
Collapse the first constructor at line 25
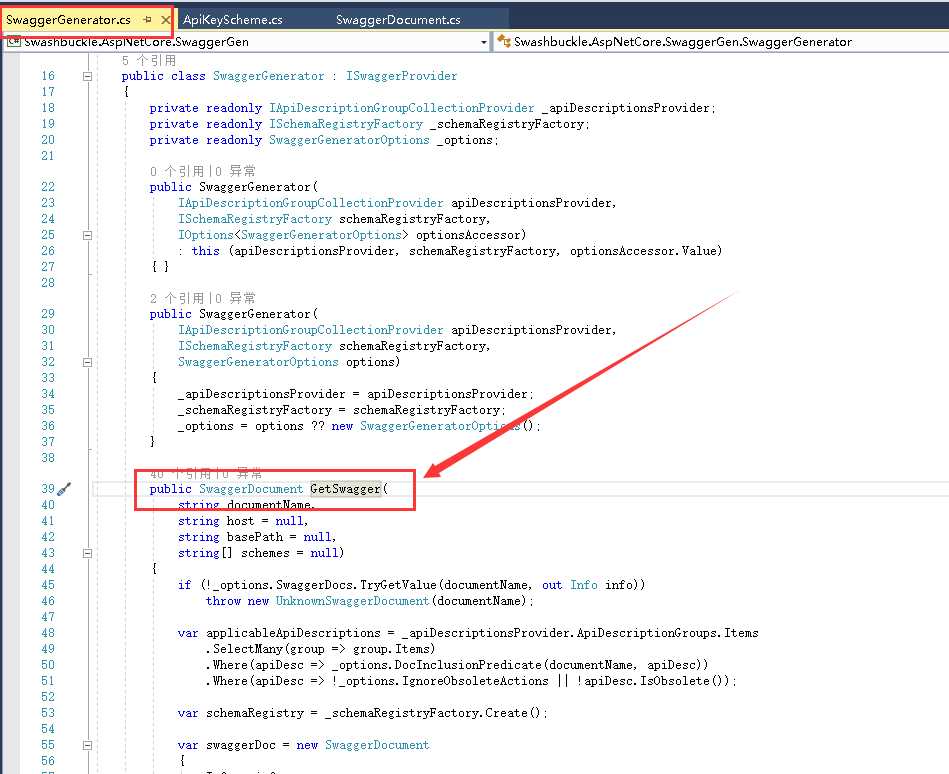coord(87,235)
